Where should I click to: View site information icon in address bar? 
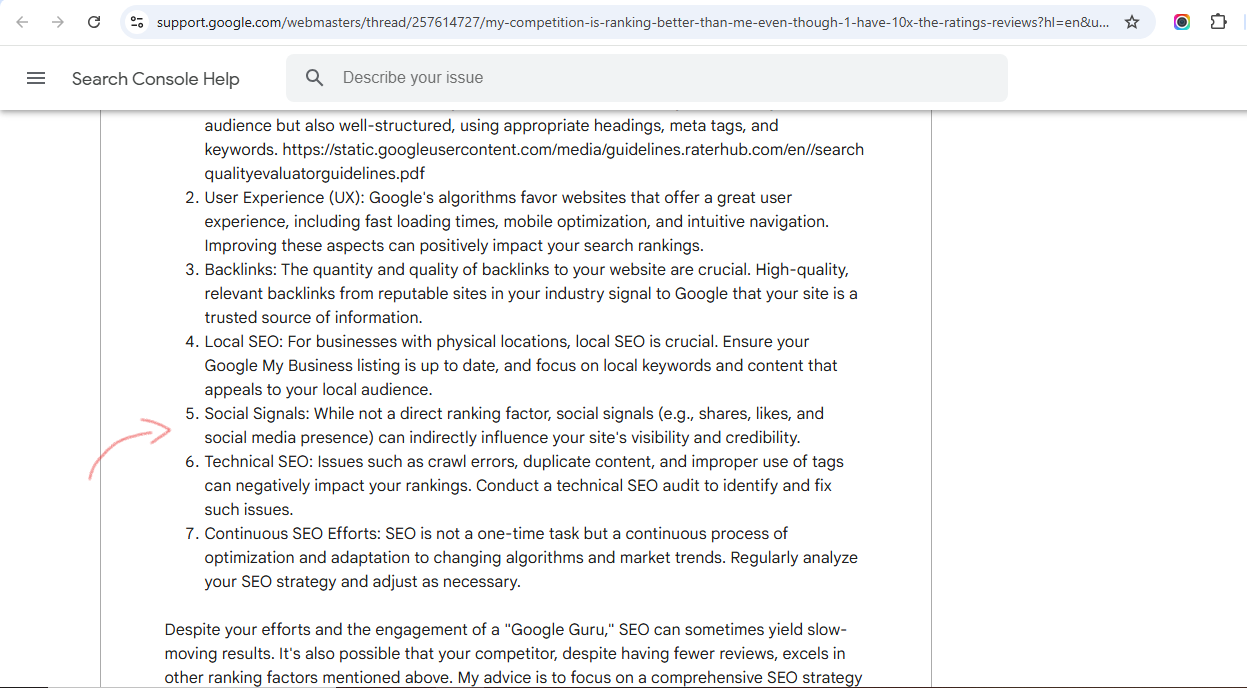point(137,22)
